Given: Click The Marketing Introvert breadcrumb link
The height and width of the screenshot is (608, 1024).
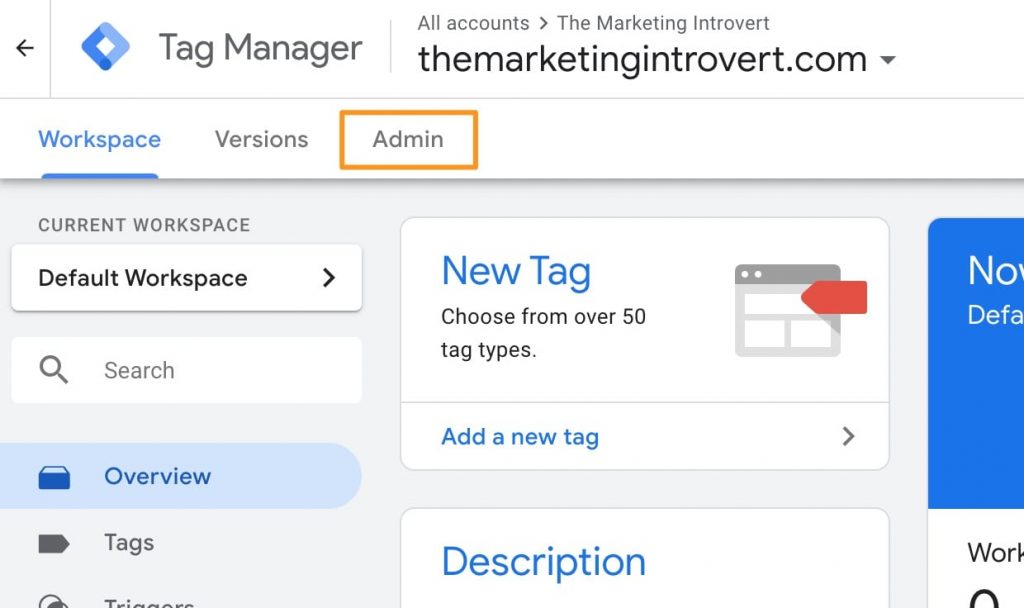Looking at the screenshot, I should pos(663,23).
